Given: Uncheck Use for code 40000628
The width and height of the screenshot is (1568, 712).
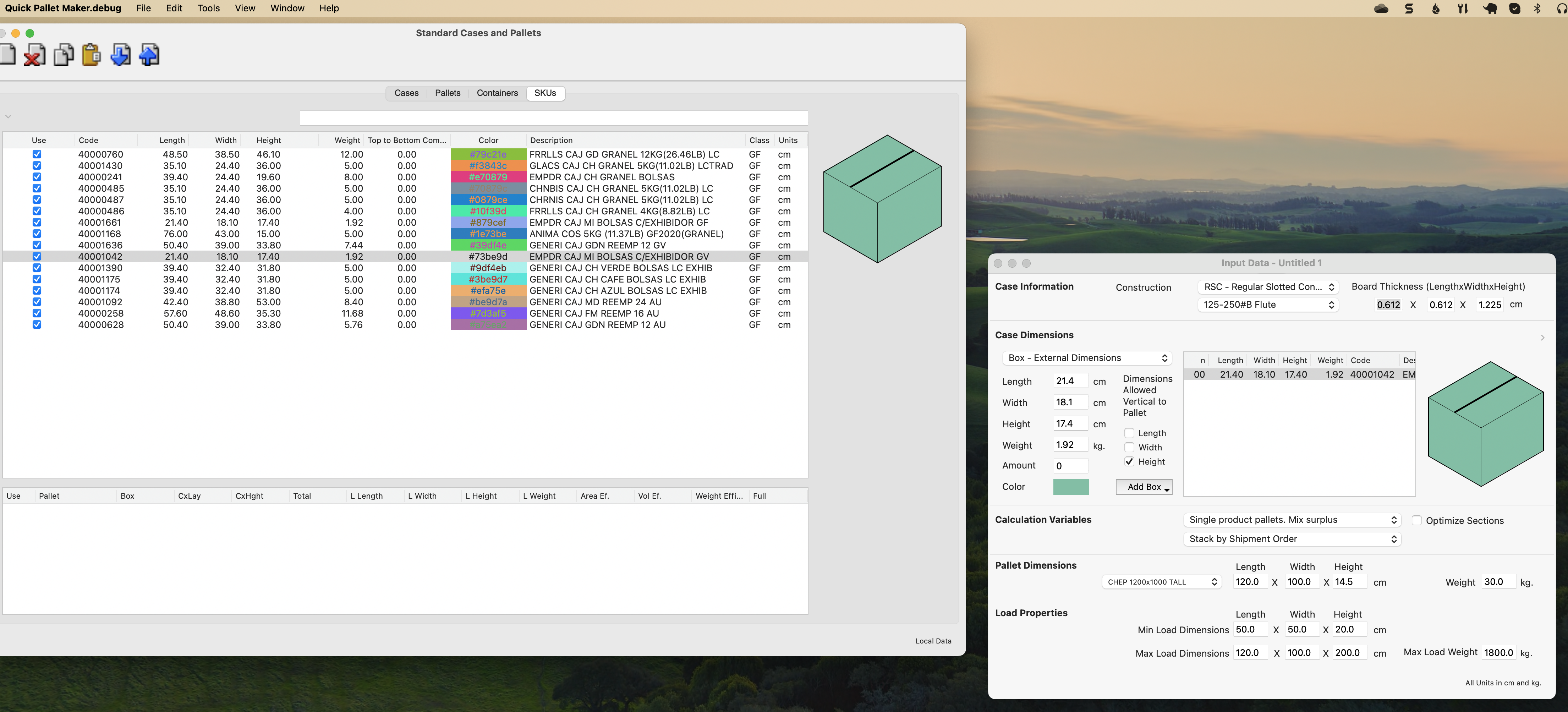Looking at the screenshot, I should point(37,325).
